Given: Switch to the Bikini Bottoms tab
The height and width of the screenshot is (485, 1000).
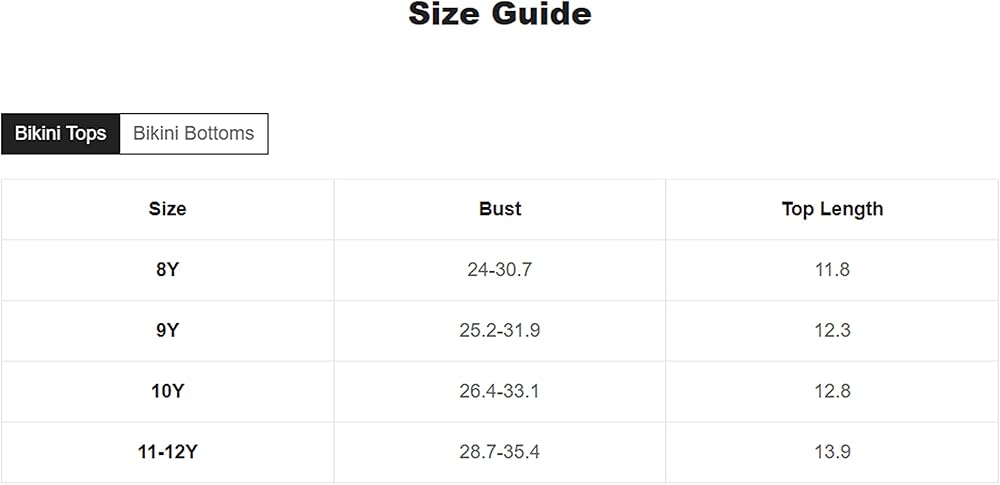Looking at the screenshot, I should [x=194, y=134].
